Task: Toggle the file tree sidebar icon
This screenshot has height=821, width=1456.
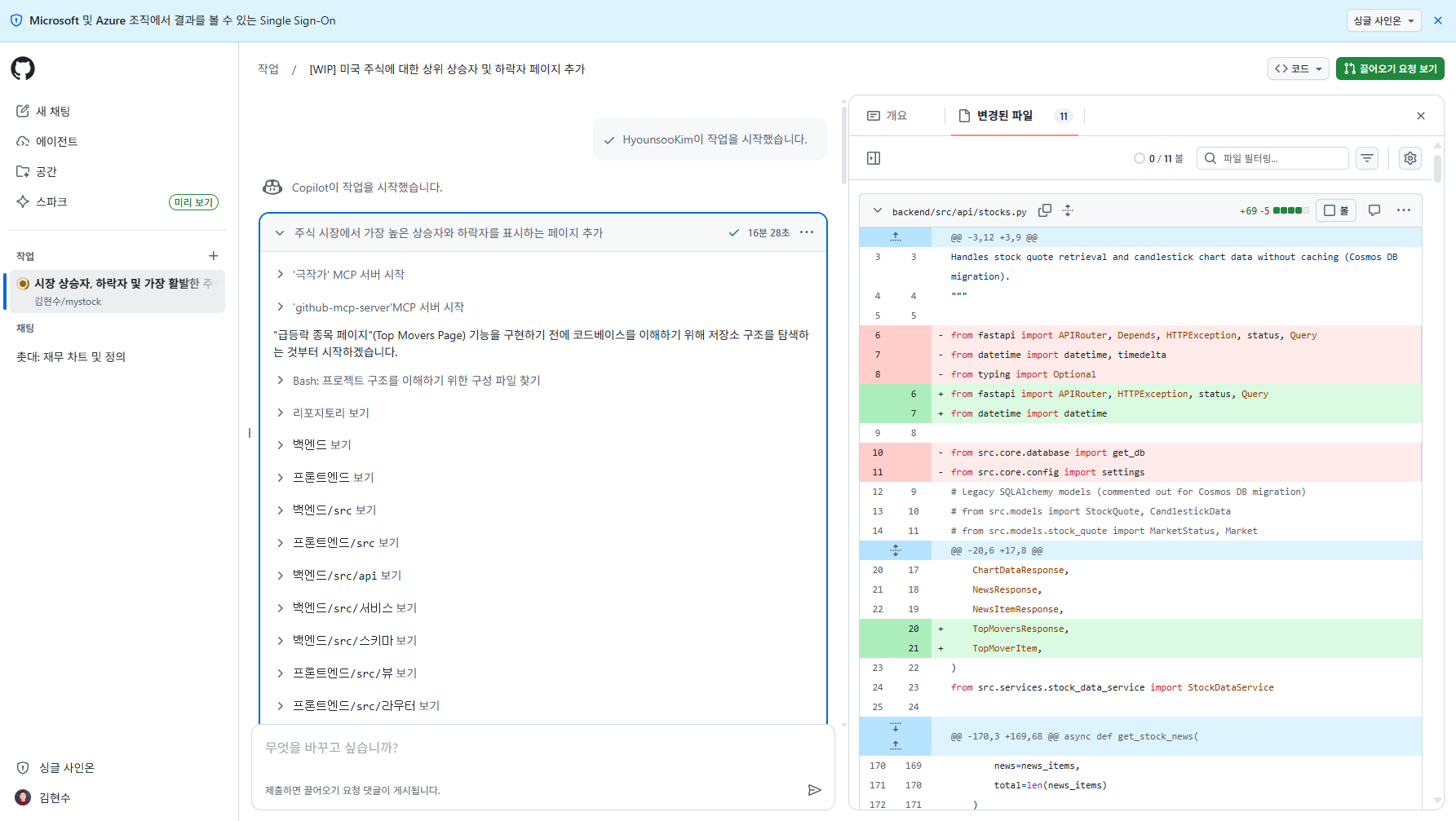Action: [x=874, y=158]
